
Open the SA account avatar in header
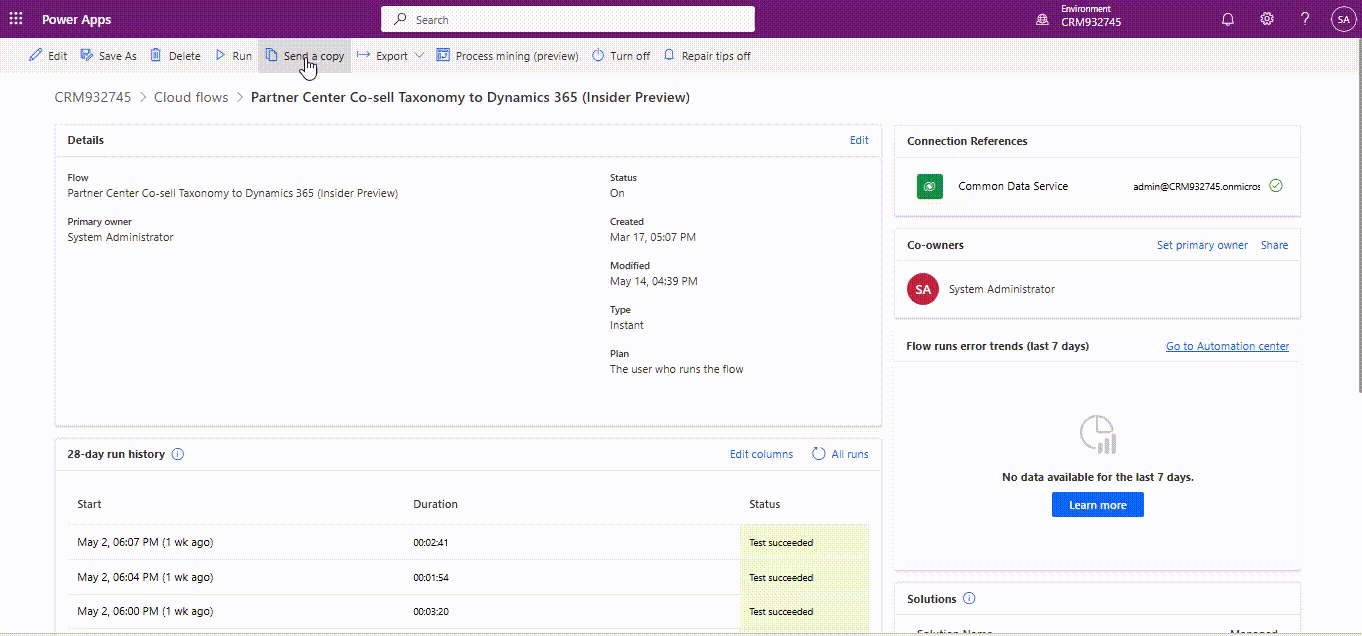click(1342, 19)
